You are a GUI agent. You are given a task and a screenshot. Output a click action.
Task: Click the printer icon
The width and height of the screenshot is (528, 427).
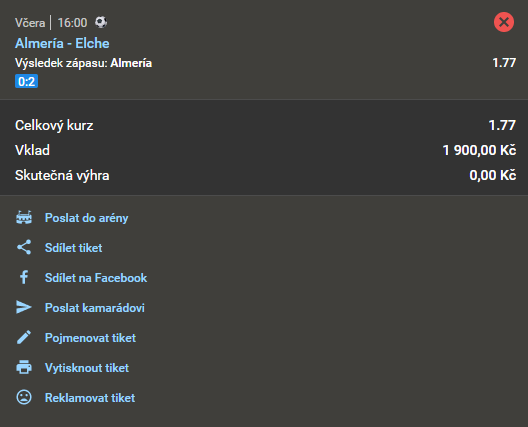pos(24,367)
